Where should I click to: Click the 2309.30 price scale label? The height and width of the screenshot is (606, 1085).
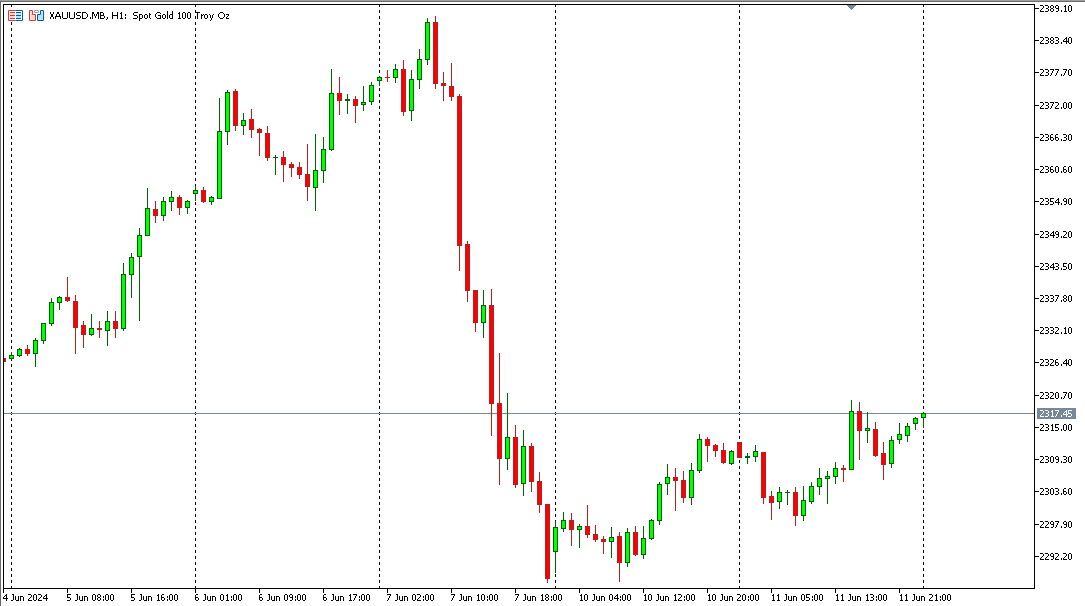[x=1056, y=459]
